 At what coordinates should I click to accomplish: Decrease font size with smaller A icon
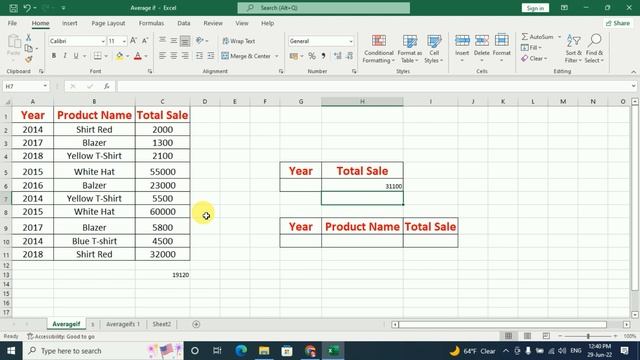pos(145,41)
